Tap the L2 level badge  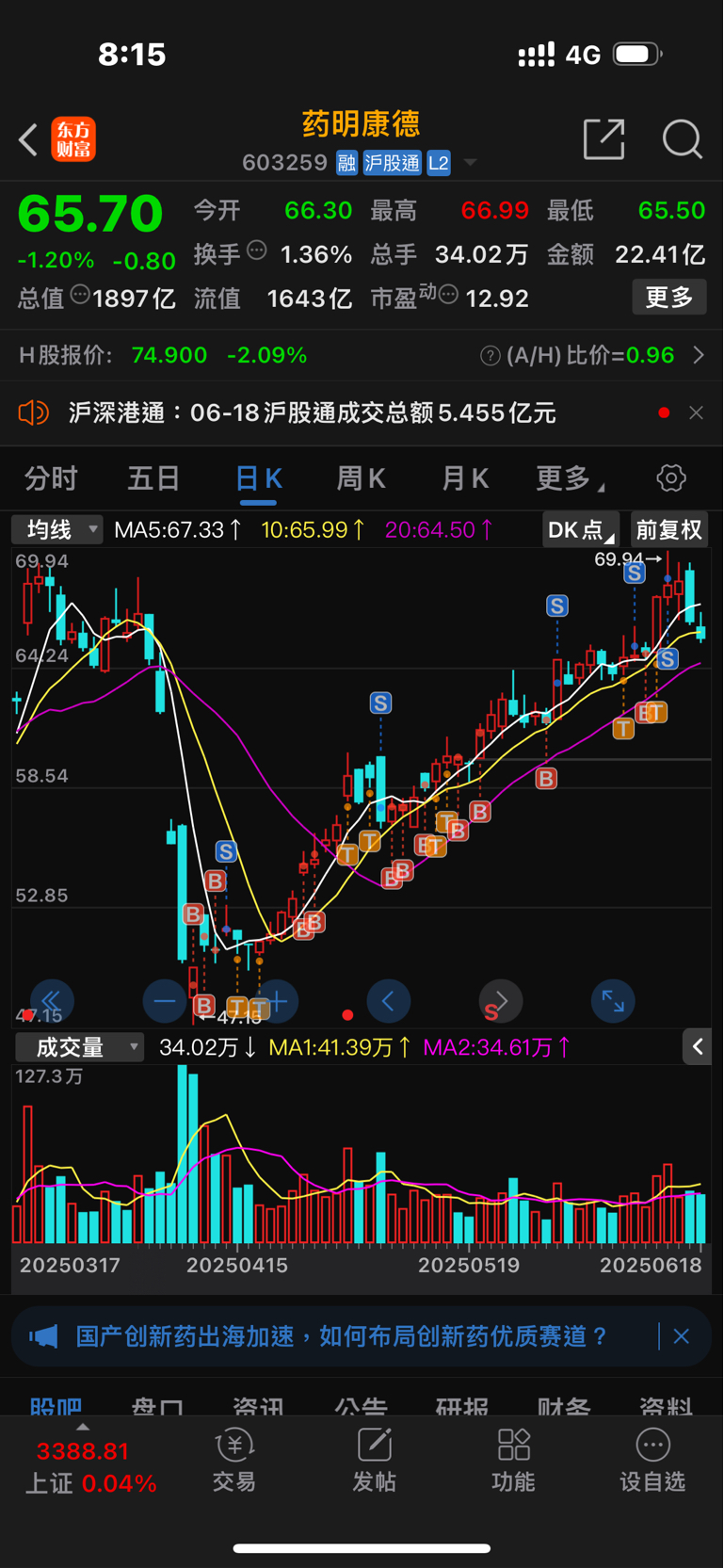[x=439, y=163]
